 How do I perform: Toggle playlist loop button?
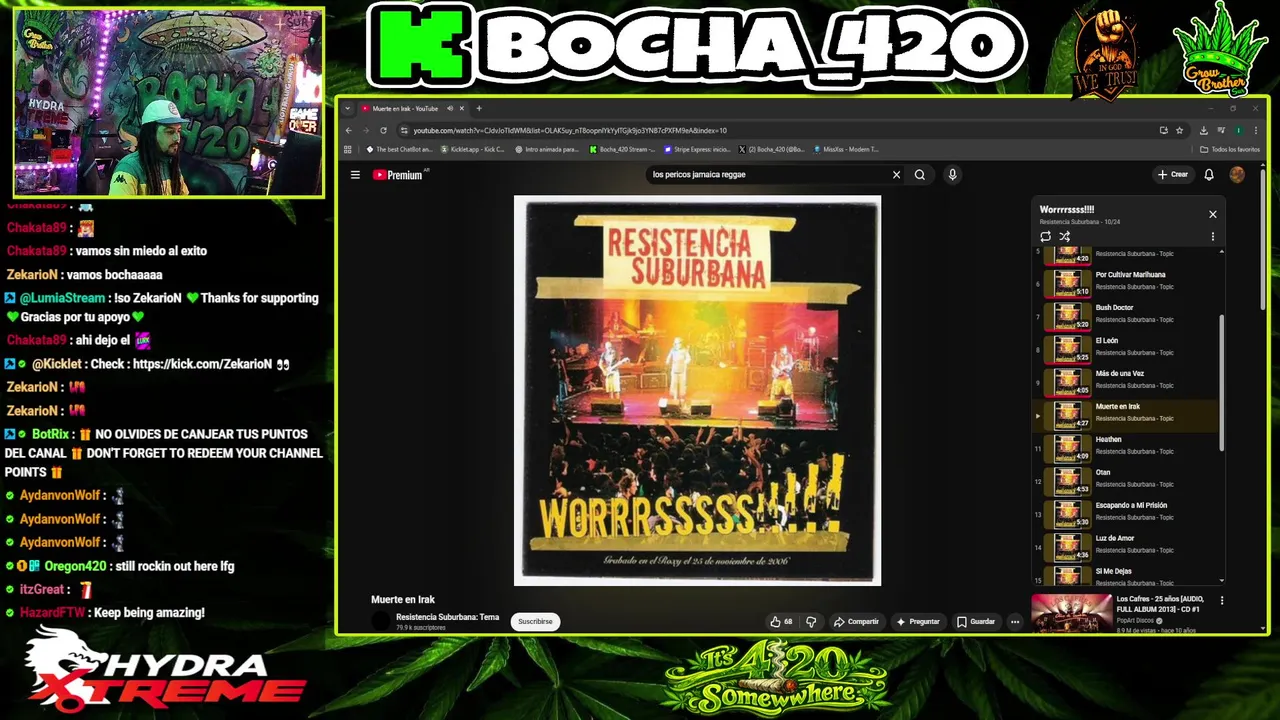1045,237
